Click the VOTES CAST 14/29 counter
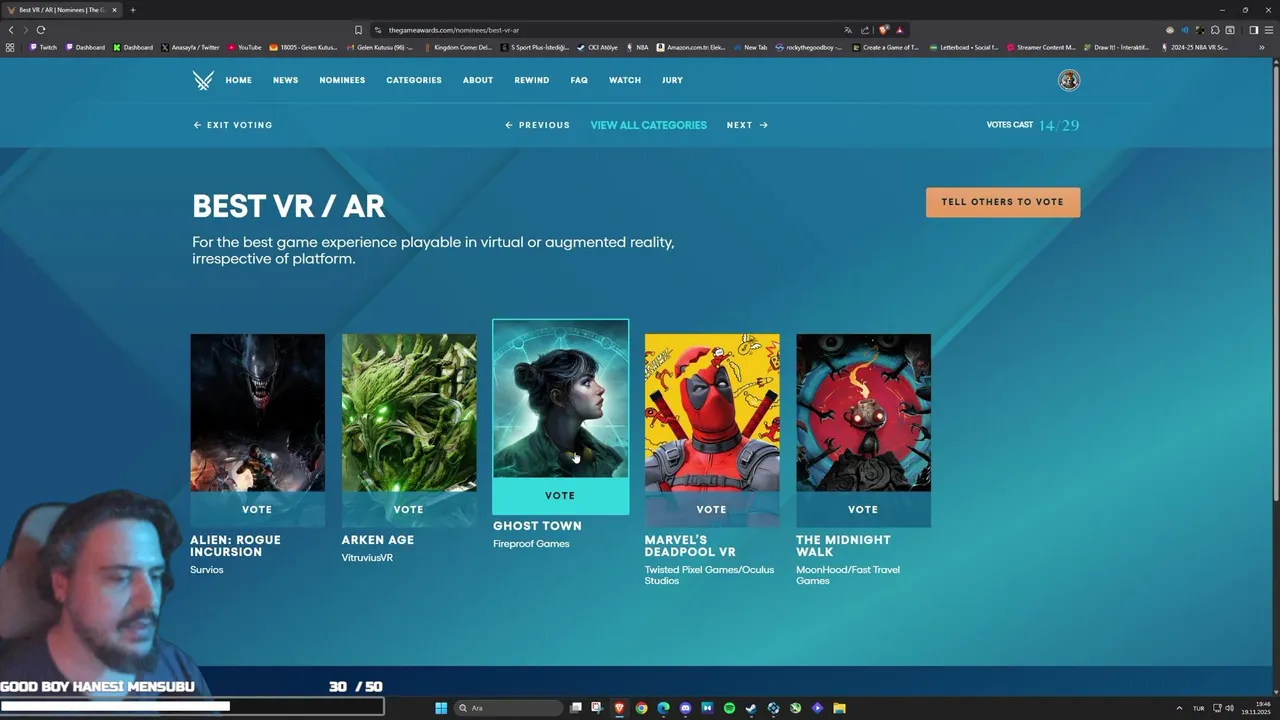This screenshot has width=1280, height=720. [1033, 125]
